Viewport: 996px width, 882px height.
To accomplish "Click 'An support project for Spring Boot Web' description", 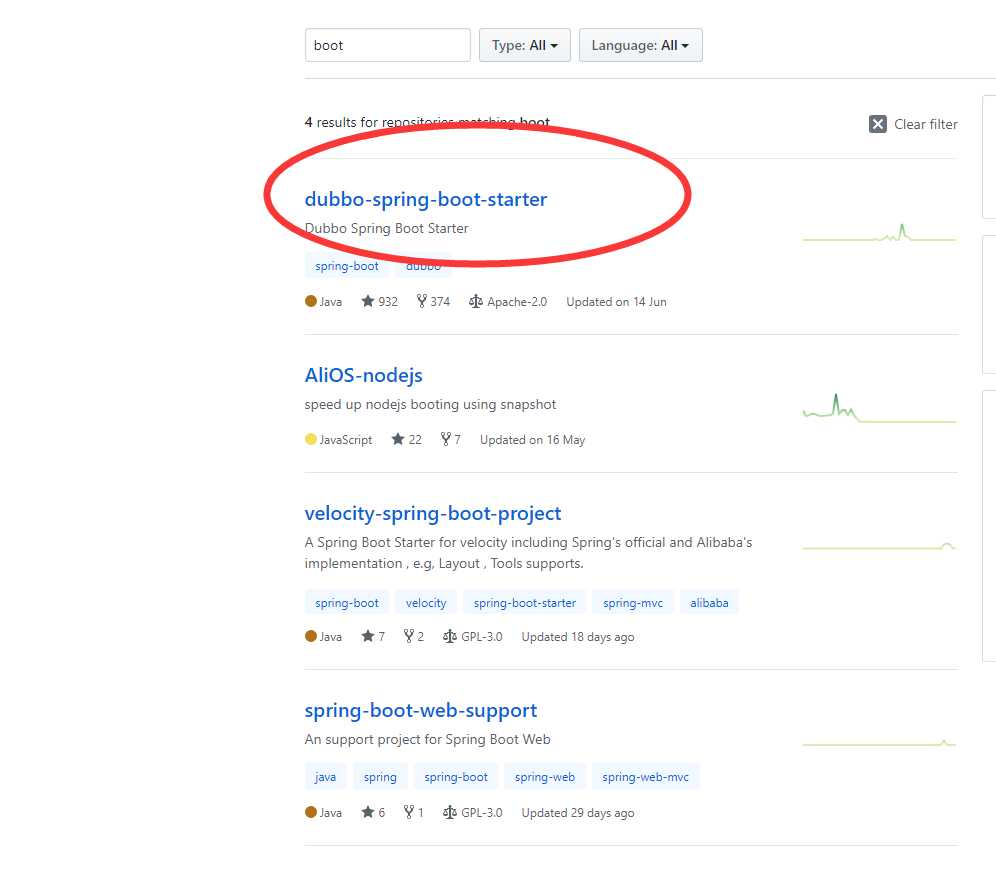I will click(427, 739).
